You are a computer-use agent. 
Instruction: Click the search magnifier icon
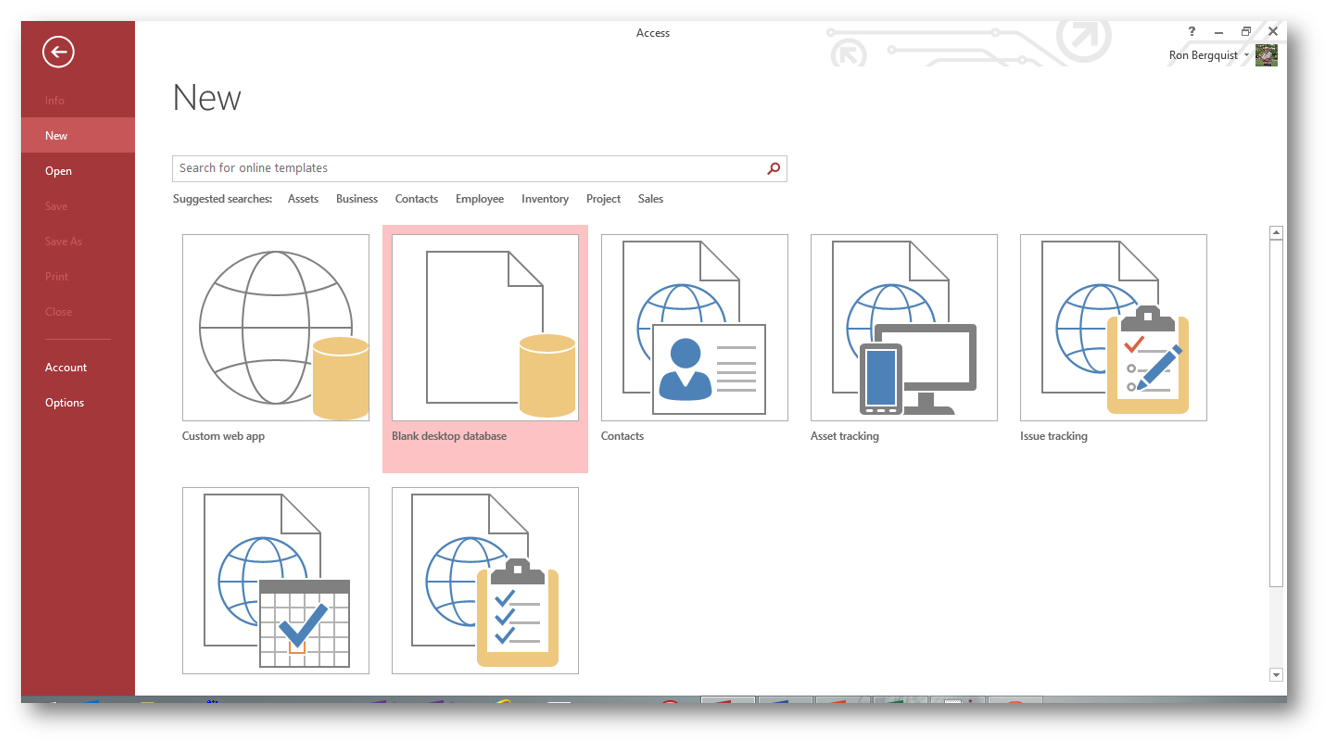pos(773,169)
